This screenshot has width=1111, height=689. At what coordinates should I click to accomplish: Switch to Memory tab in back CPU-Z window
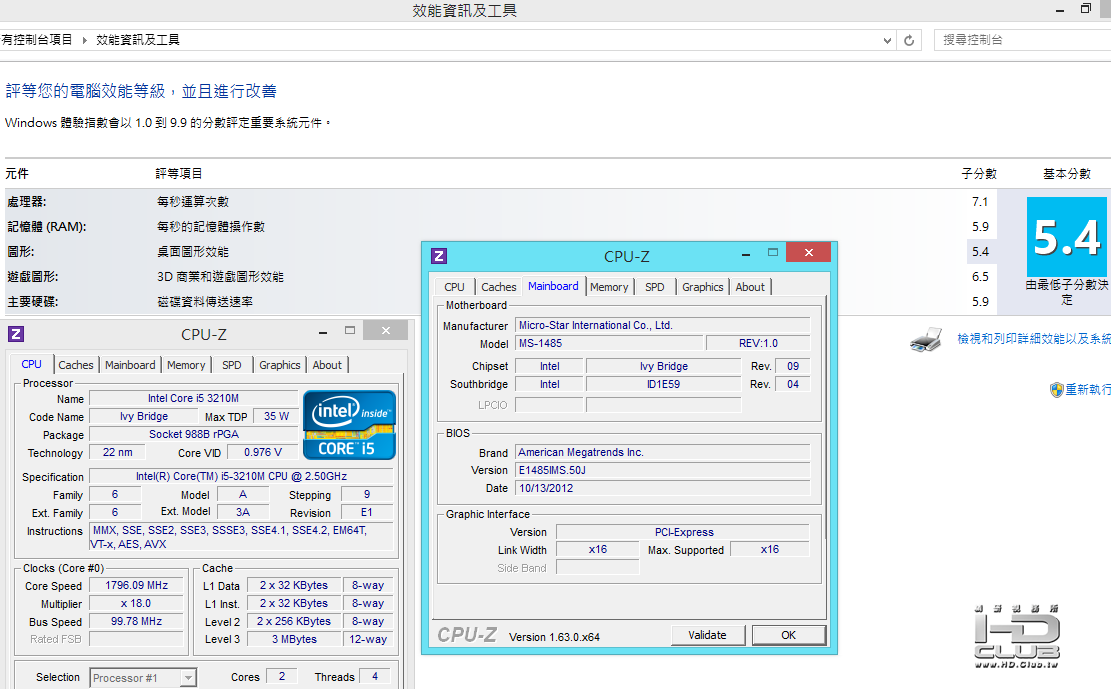tap(186, 365)
